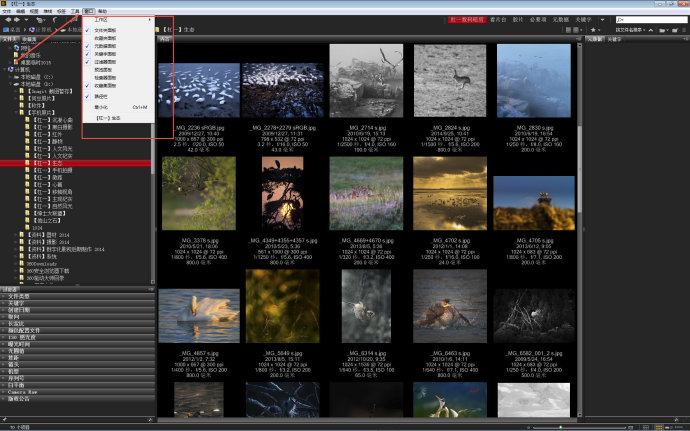Click the search input field
Viewport: 690px width, 431px height.
pos(651,20)
